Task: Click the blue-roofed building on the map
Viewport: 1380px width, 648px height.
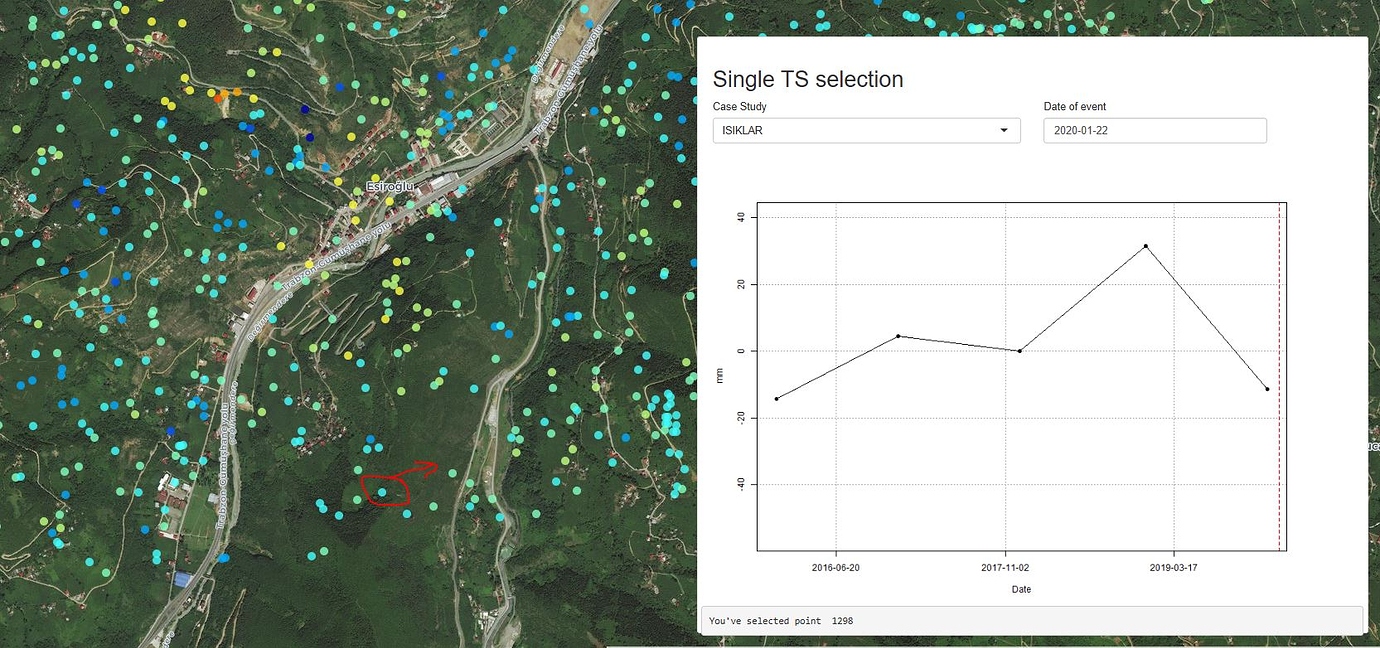Action: click(182, 579)
